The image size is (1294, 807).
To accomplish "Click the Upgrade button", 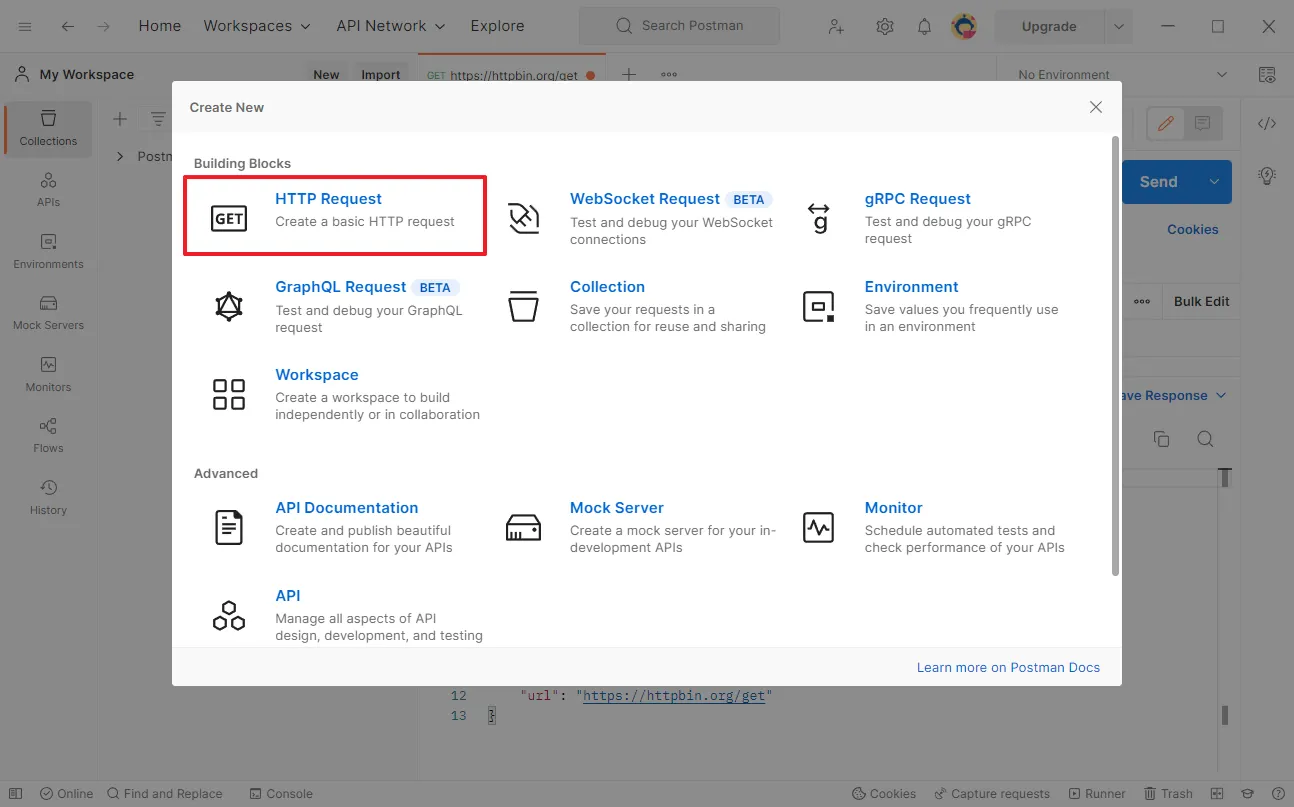I will [x=1048, y=27].
